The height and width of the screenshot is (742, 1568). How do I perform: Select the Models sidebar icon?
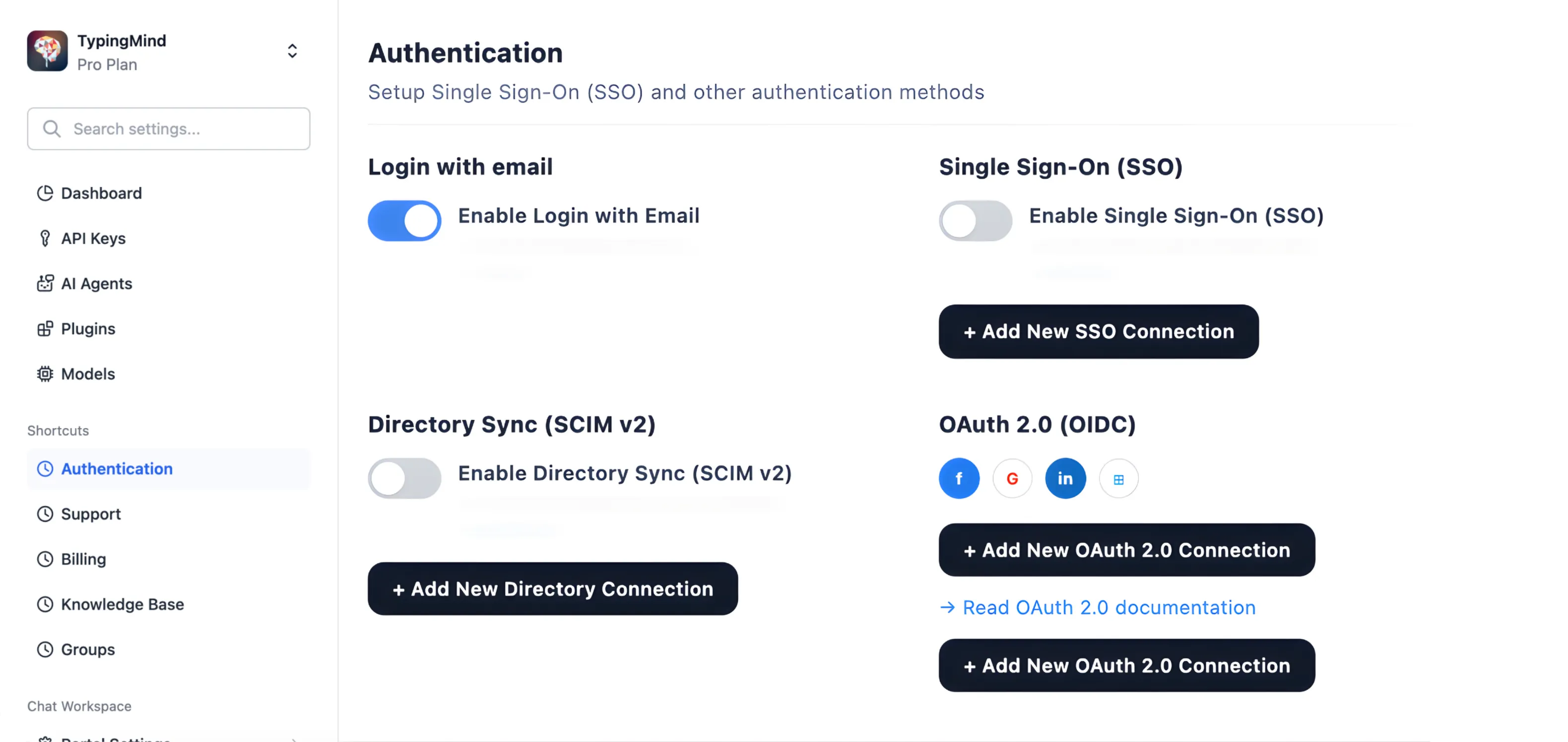coord(46,373)
